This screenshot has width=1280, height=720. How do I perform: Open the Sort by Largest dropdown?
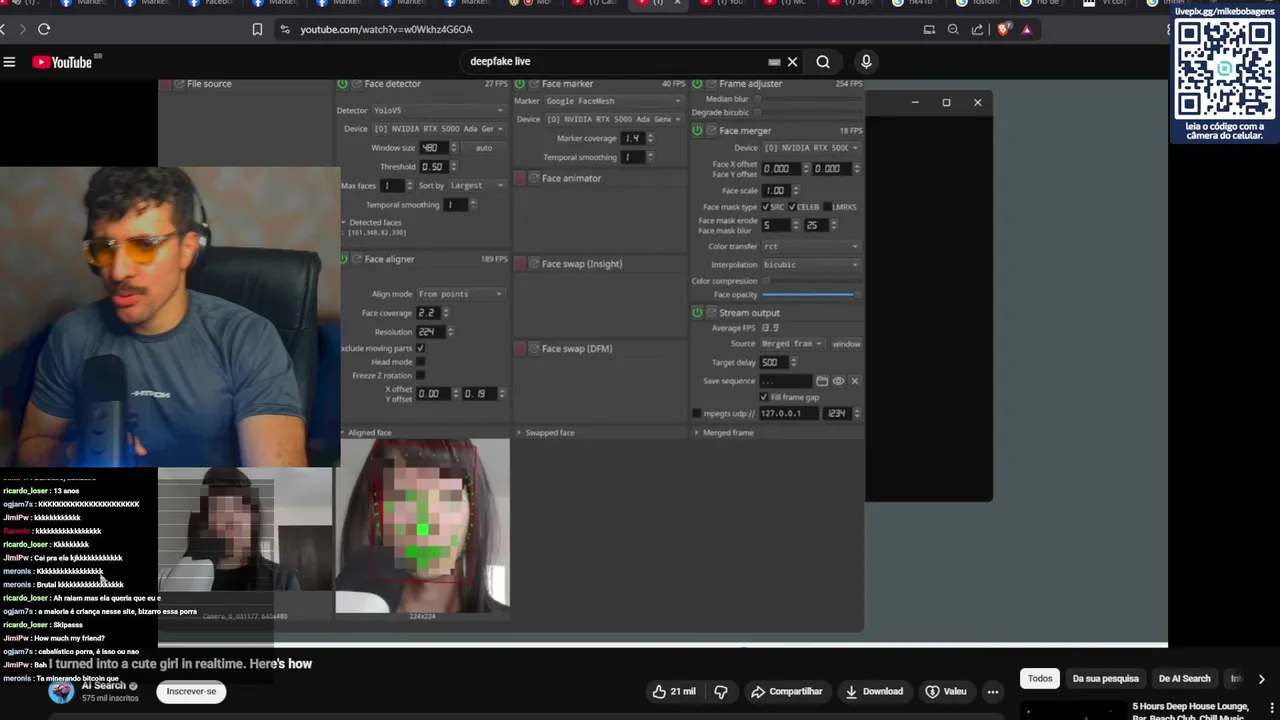click(x=478, y=186)
